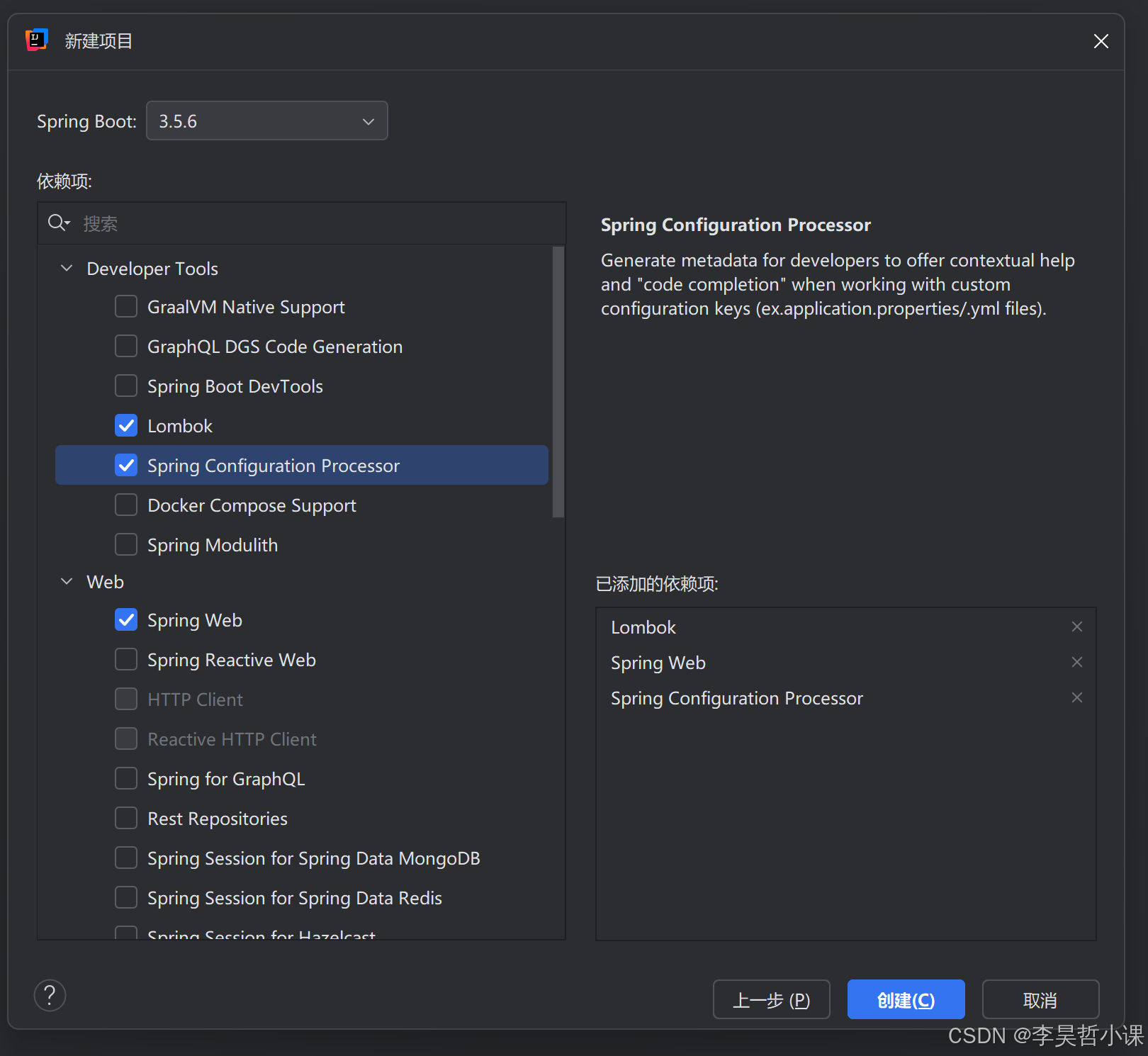Viewport: 1148px width, 1056px height.
Task: Check GraphQL DGS Code Generation
Action: click(126, 347)
